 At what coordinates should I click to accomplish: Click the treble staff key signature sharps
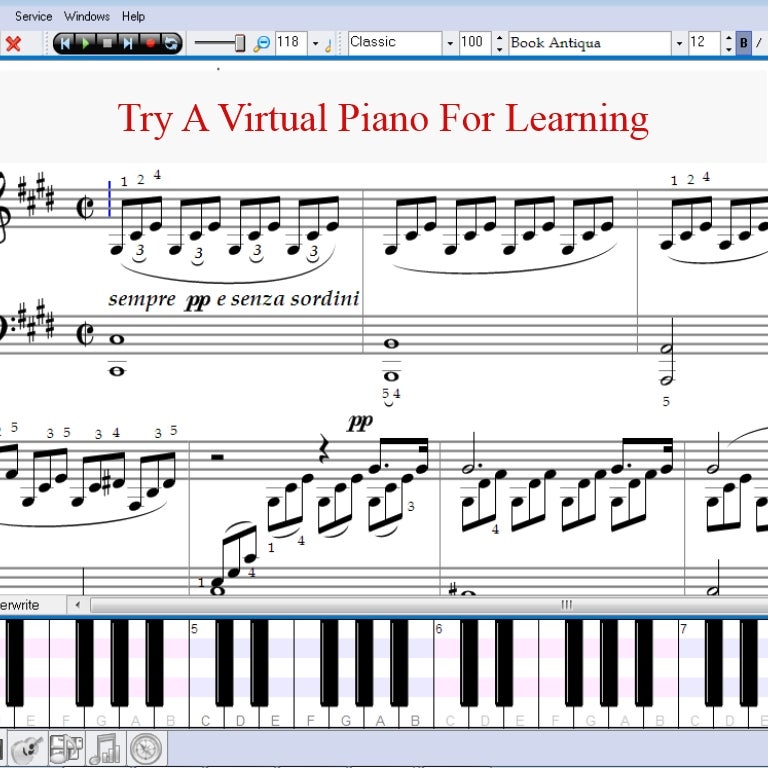click(36, 194)
